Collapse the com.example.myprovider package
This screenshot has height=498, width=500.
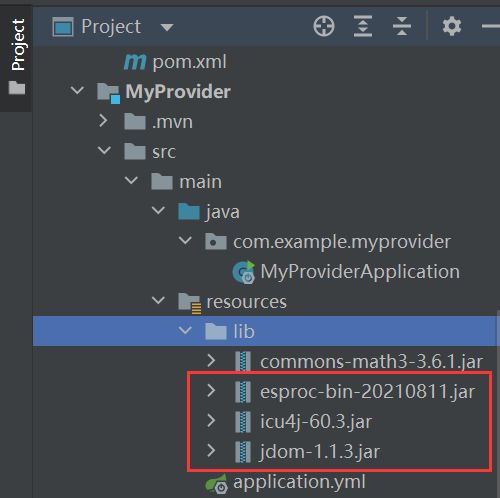185,240
